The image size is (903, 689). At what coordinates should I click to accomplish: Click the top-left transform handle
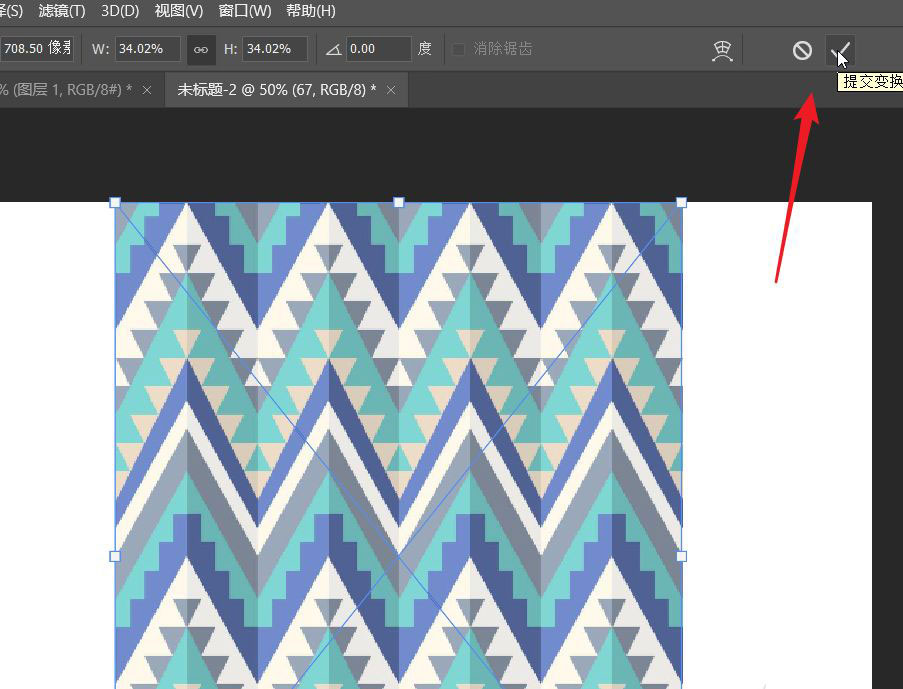(x=115, y=202)
